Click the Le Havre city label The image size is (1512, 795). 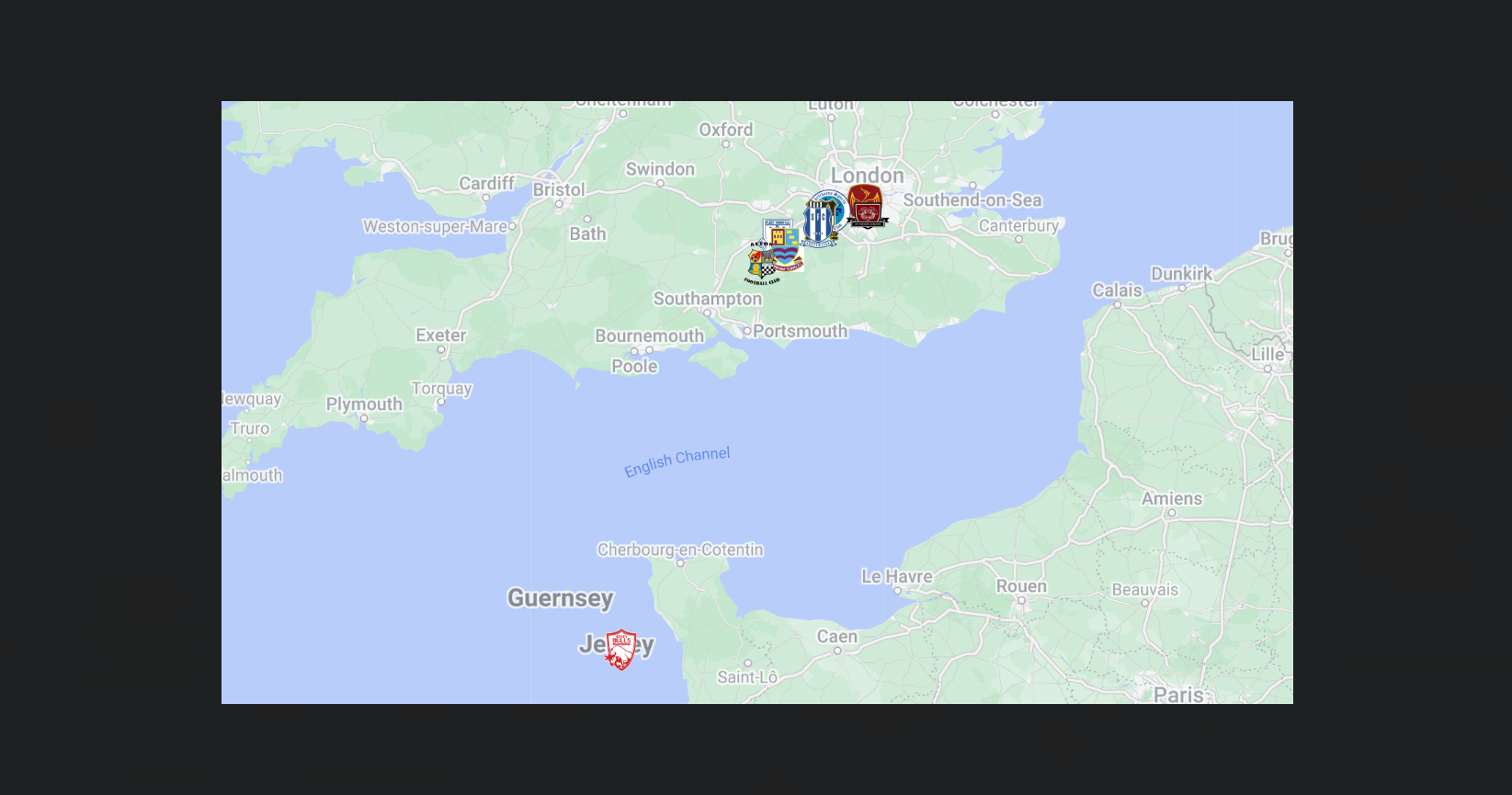tap(897, 576)
